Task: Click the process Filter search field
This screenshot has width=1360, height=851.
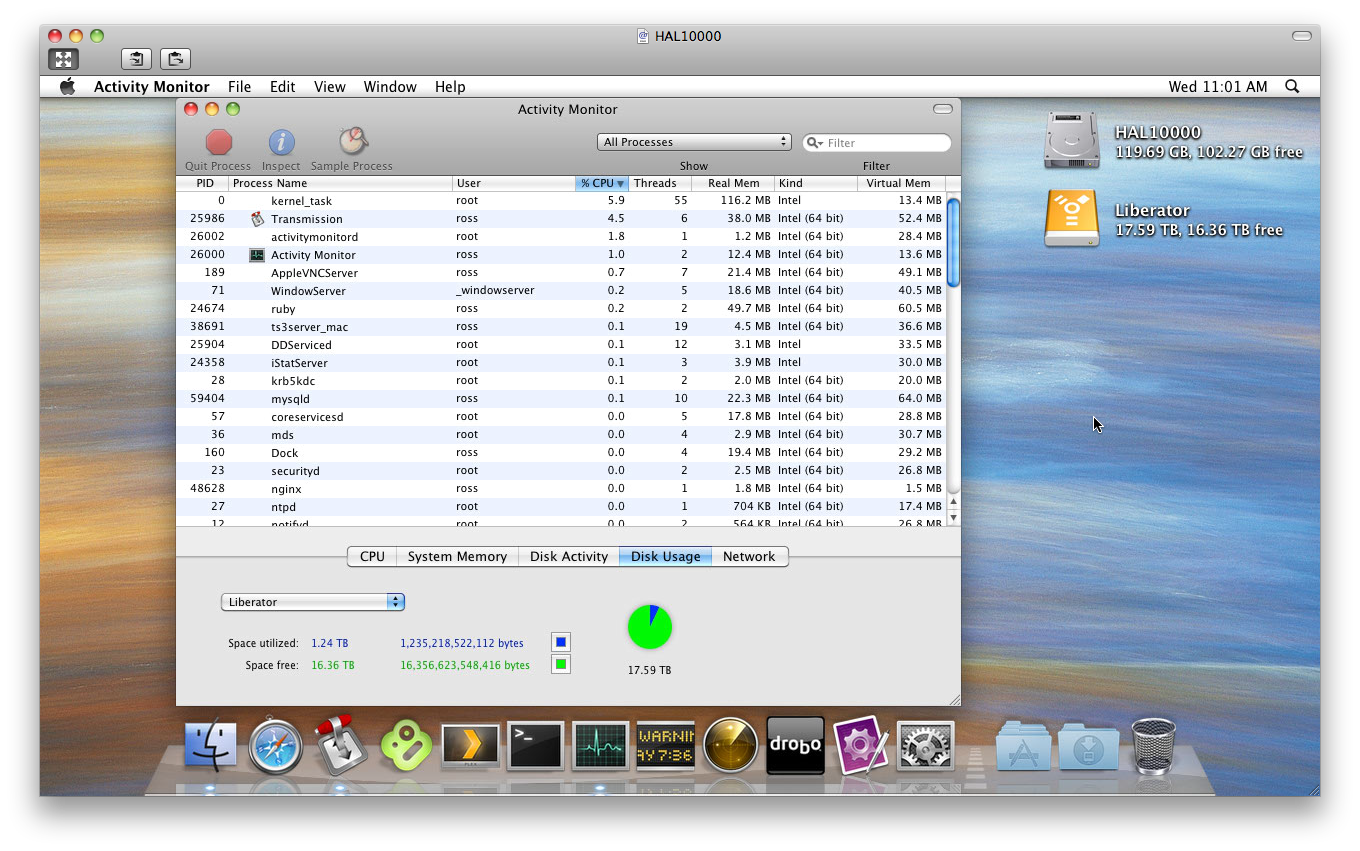Action: (877, 143)
